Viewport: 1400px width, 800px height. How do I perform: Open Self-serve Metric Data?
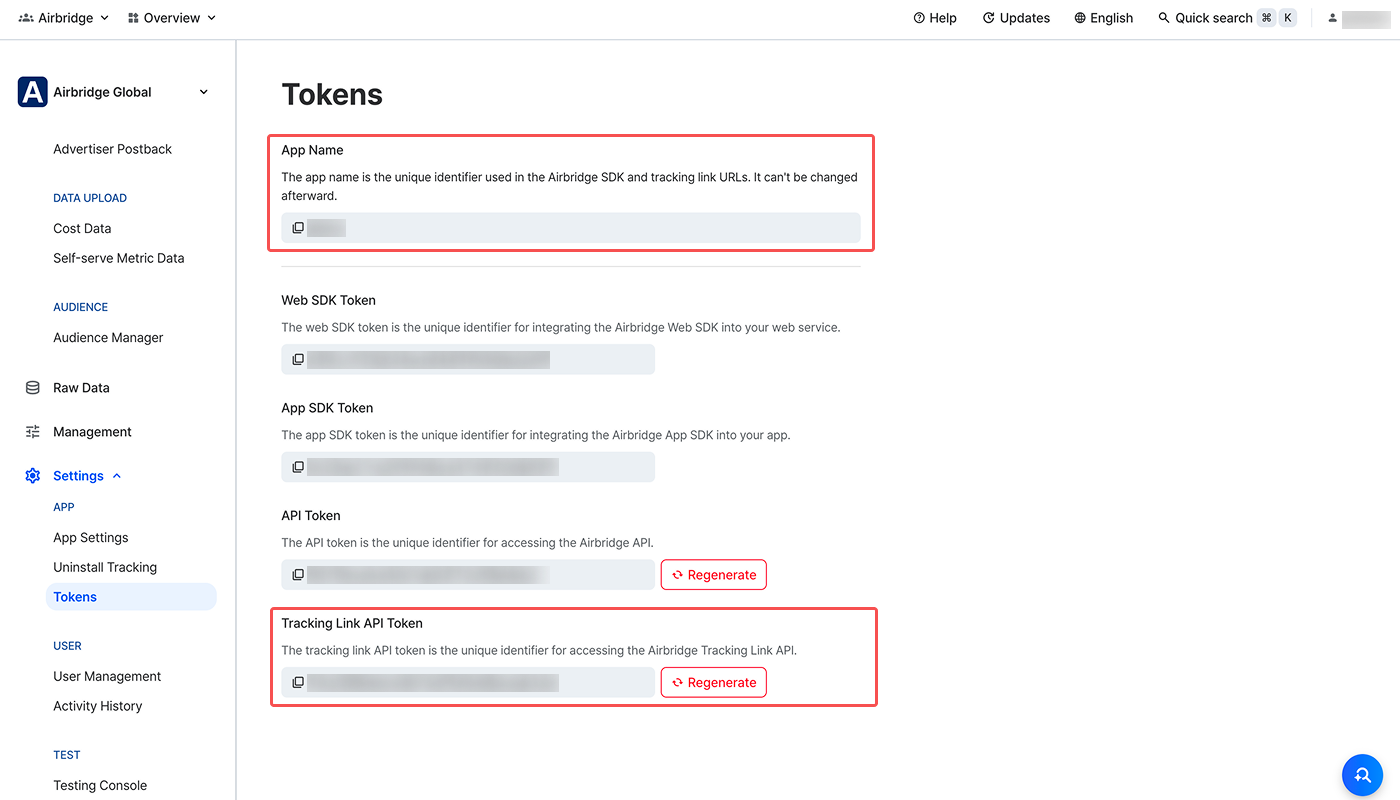click(119, 258)
